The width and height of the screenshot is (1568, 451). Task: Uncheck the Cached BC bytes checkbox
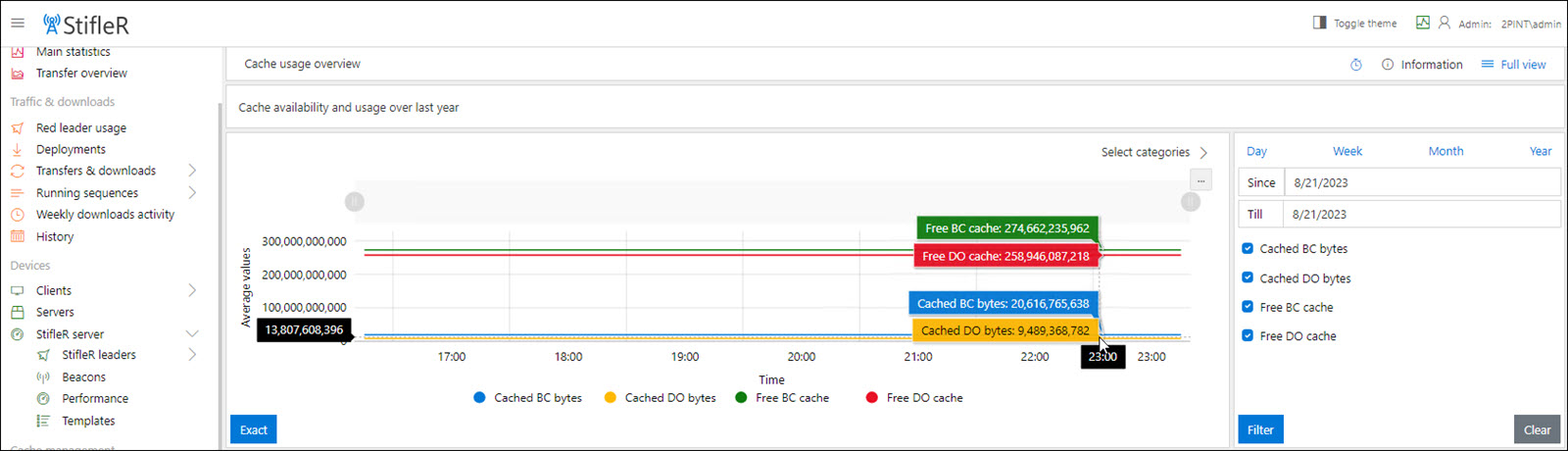click(x=1248, y=249)
